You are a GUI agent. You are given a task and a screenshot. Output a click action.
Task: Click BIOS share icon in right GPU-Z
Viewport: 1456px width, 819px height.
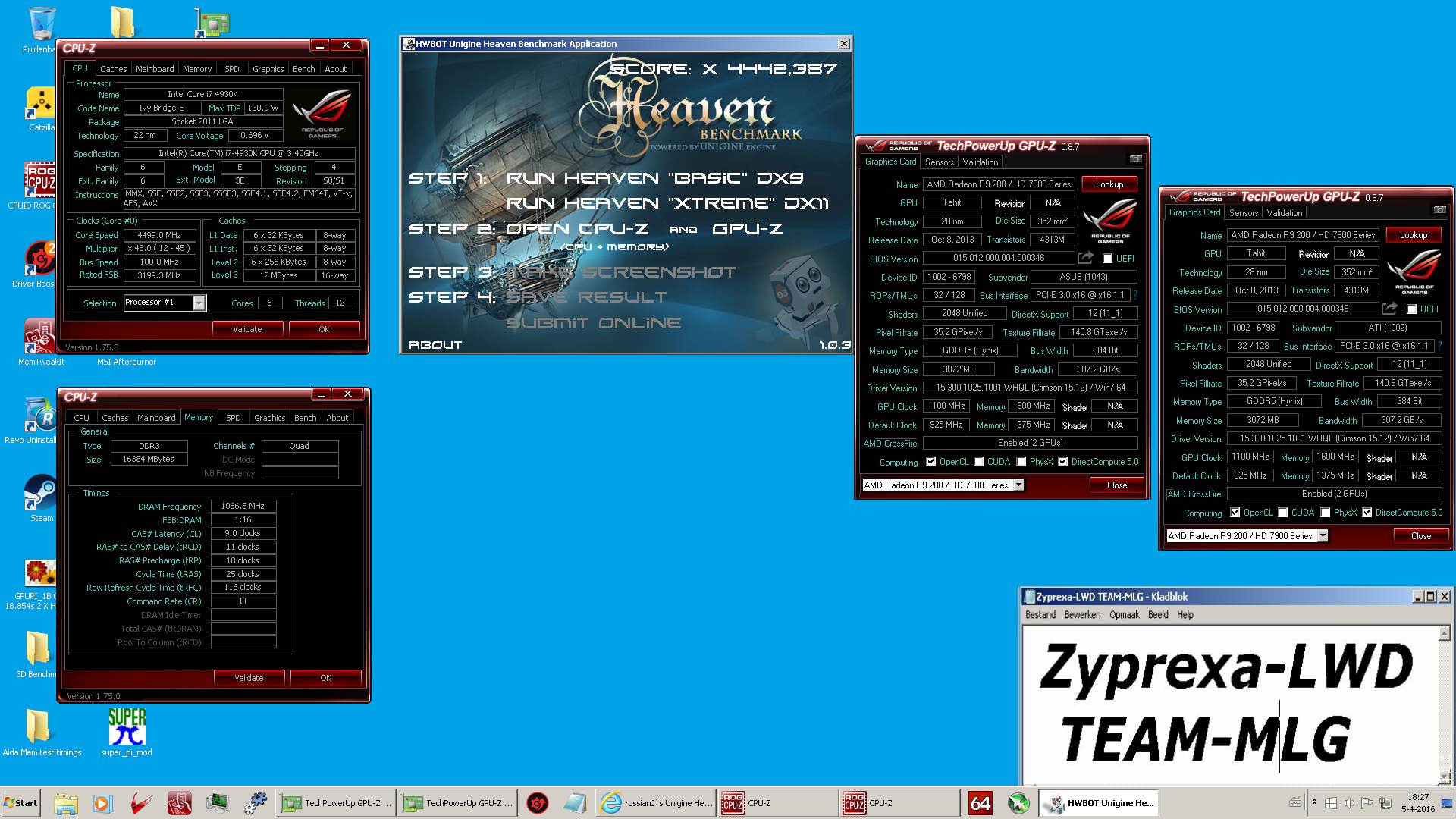click(1389, 309)
